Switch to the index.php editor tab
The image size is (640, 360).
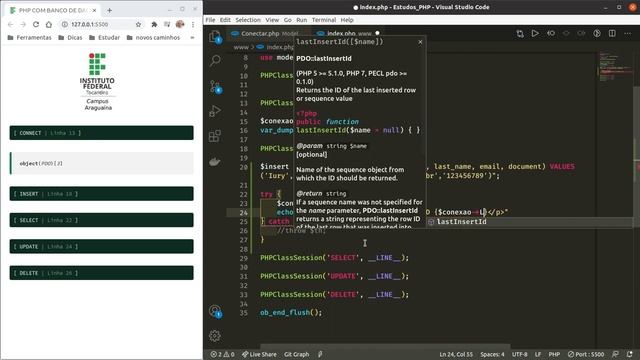tap(349, 33)
